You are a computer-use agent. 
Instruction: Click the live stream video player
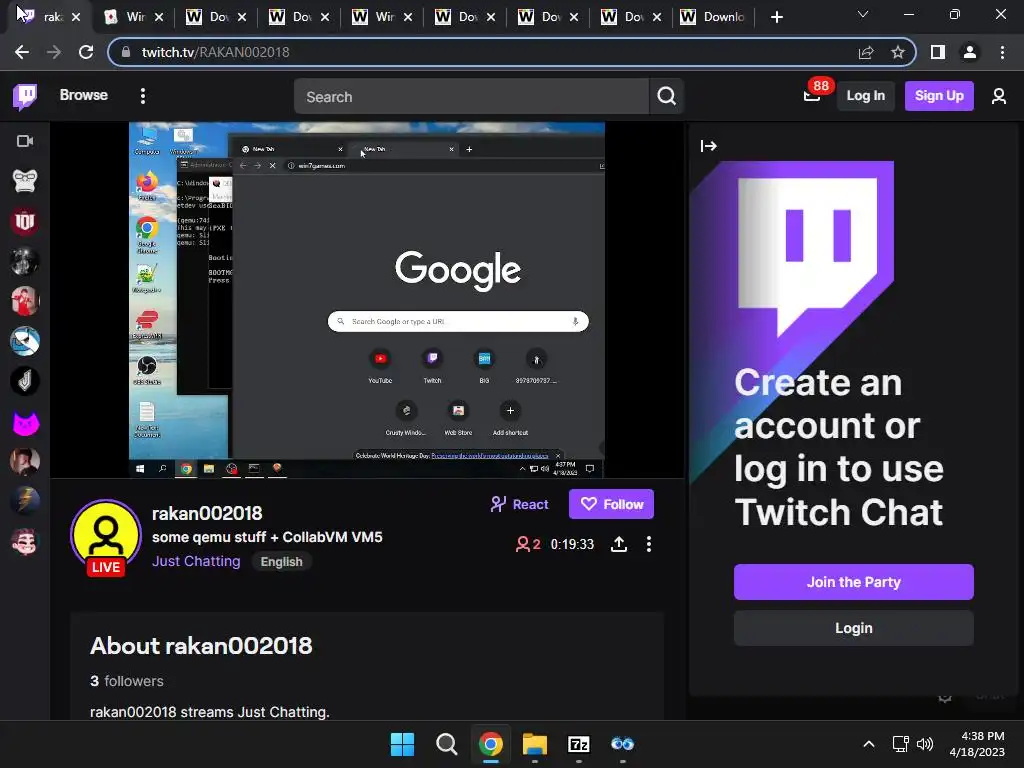click(366, 300)
